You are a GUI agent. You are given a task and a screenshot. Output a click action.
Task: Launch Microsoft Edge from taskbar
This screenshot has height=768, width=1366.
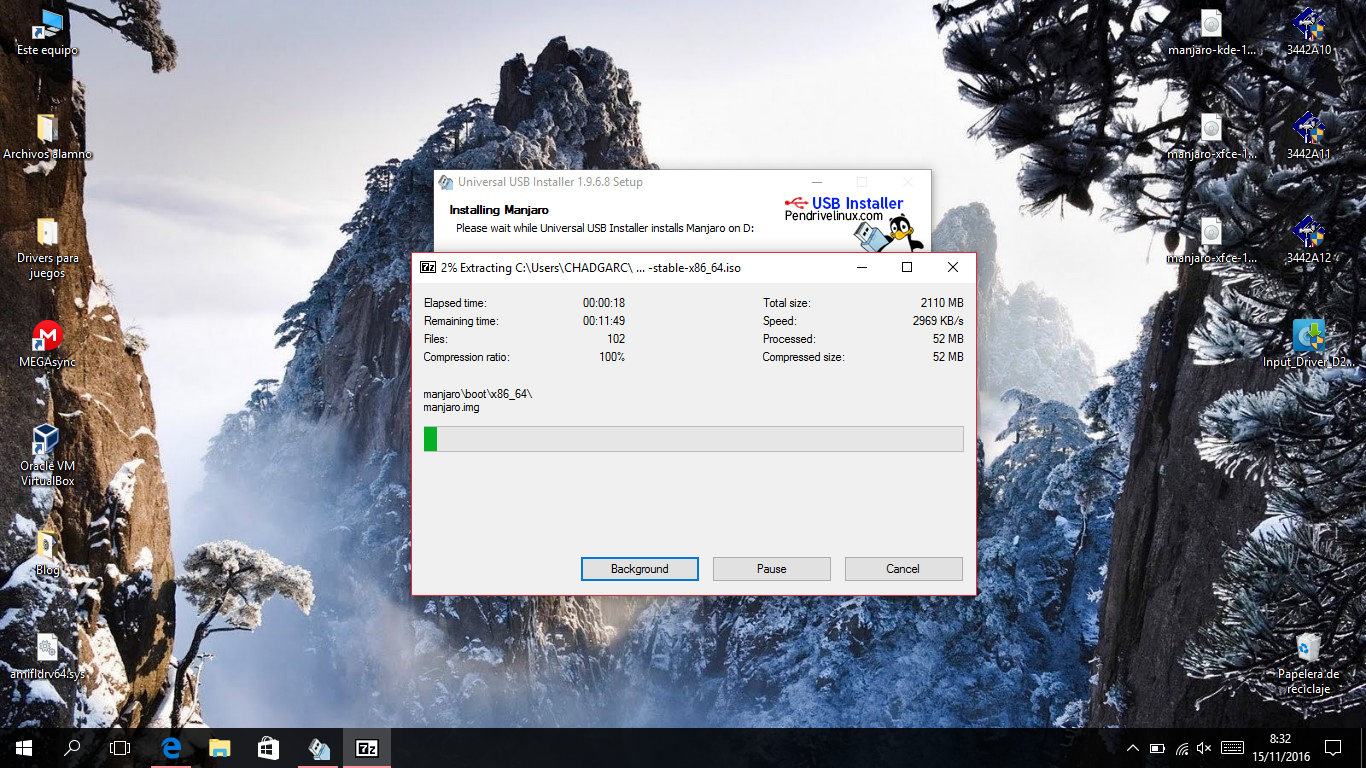coord(170,748)
